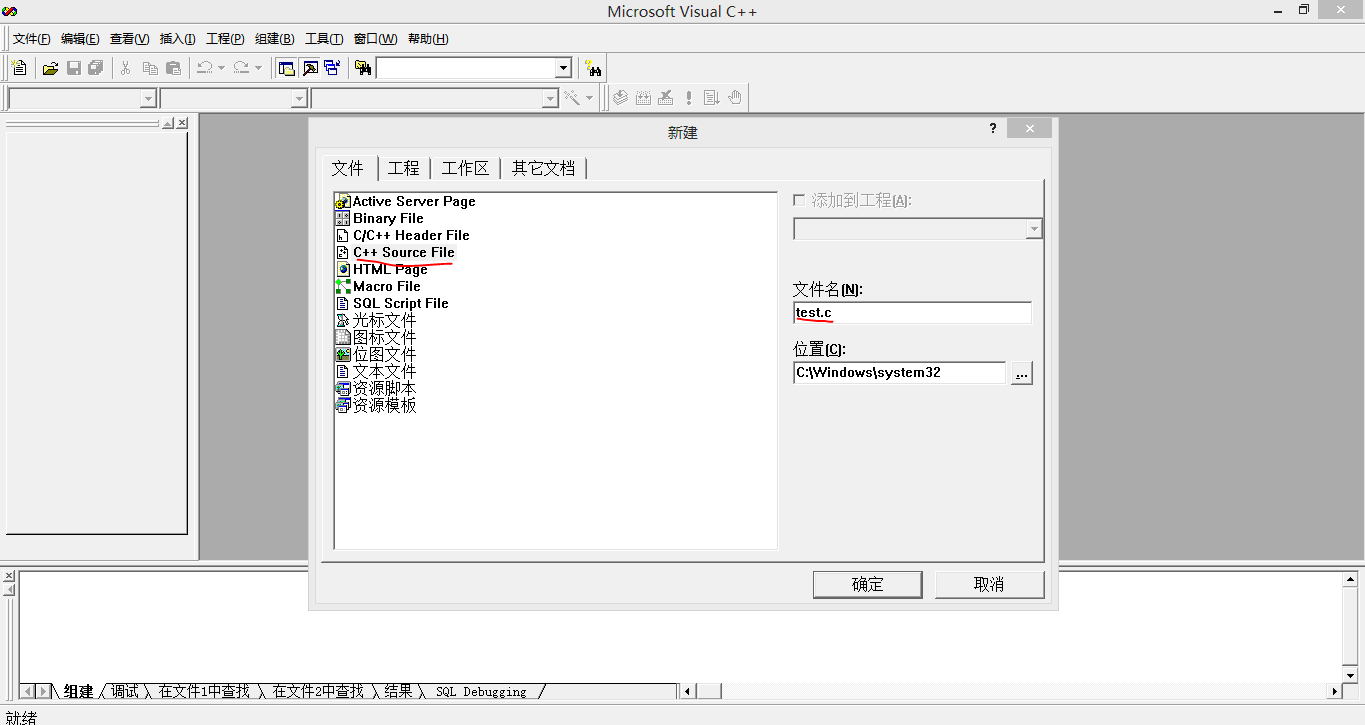The width and height of the screenshot is (1365, 725).
Task: Switch to the 调试 output tab
Action: coord(125,691)
